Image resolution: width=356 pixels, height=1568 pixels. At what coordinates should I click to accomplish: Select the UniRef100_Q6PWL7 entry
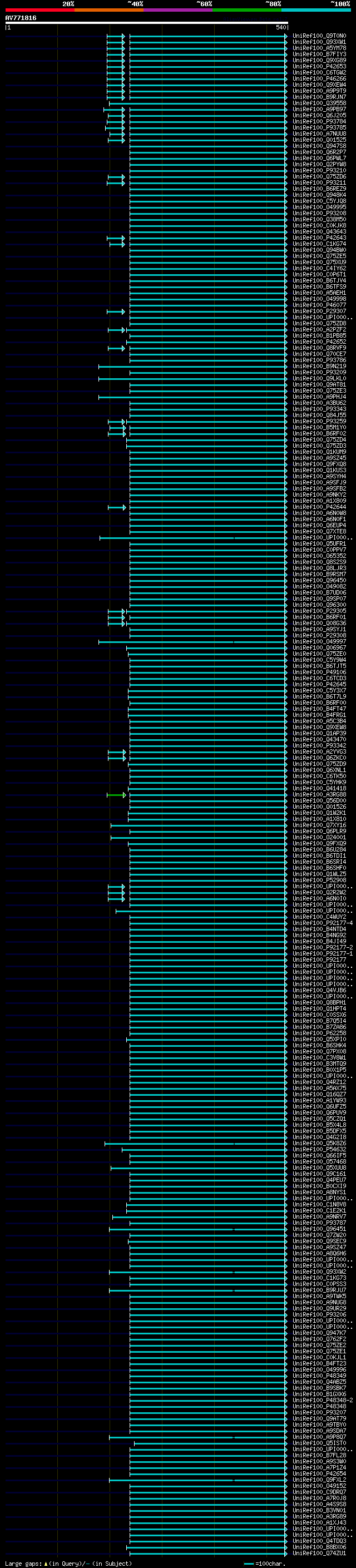[319, 159]
